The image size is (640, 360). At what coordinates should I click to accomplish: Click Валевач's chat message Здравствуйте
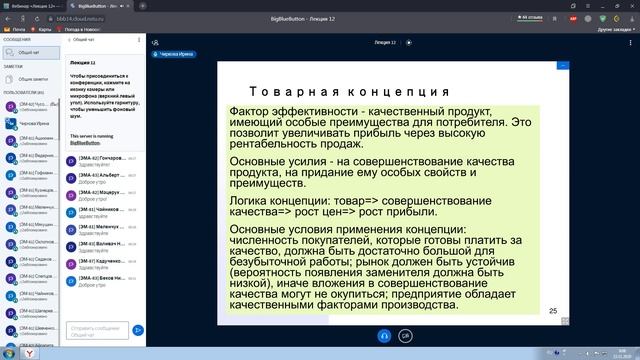pos(93,251)
